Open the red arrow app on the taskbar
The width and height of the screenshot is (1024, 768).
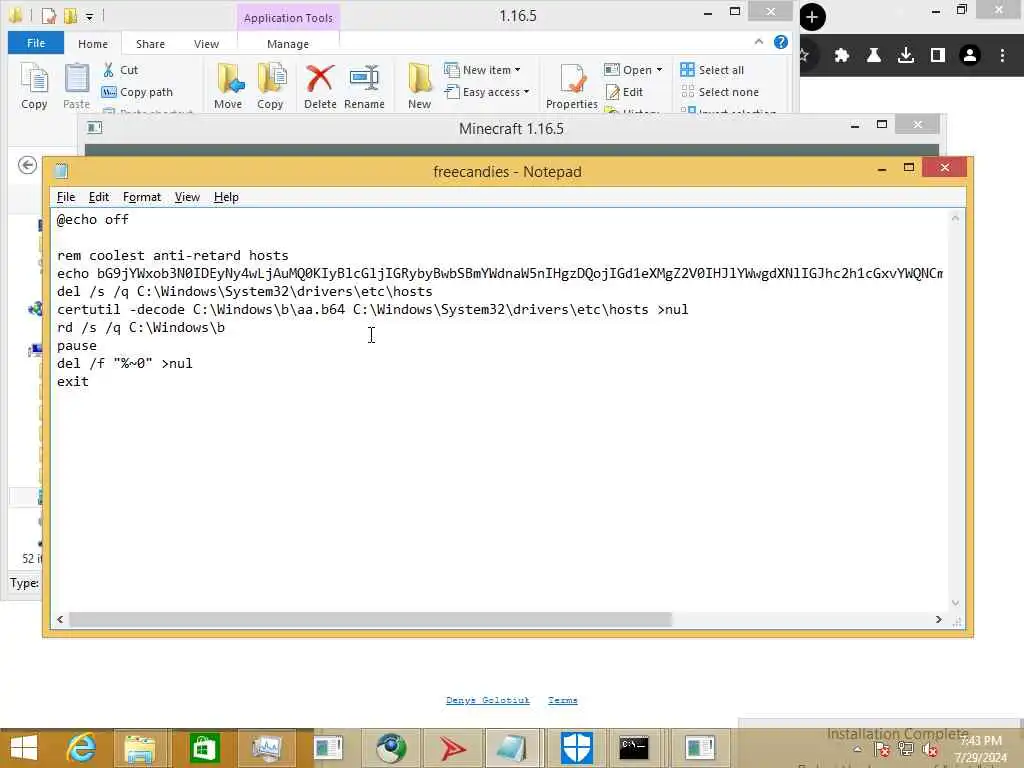(x=453, y=748)
